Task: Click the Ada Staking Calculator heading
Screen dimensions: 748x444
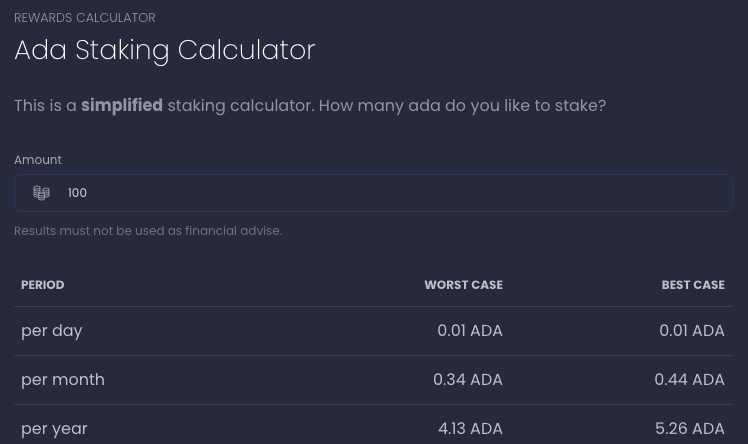Action: point(165,50)
